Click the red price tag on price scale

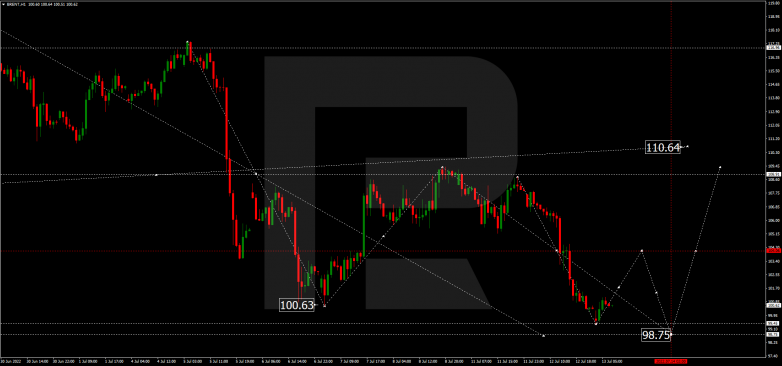[774, 251]
